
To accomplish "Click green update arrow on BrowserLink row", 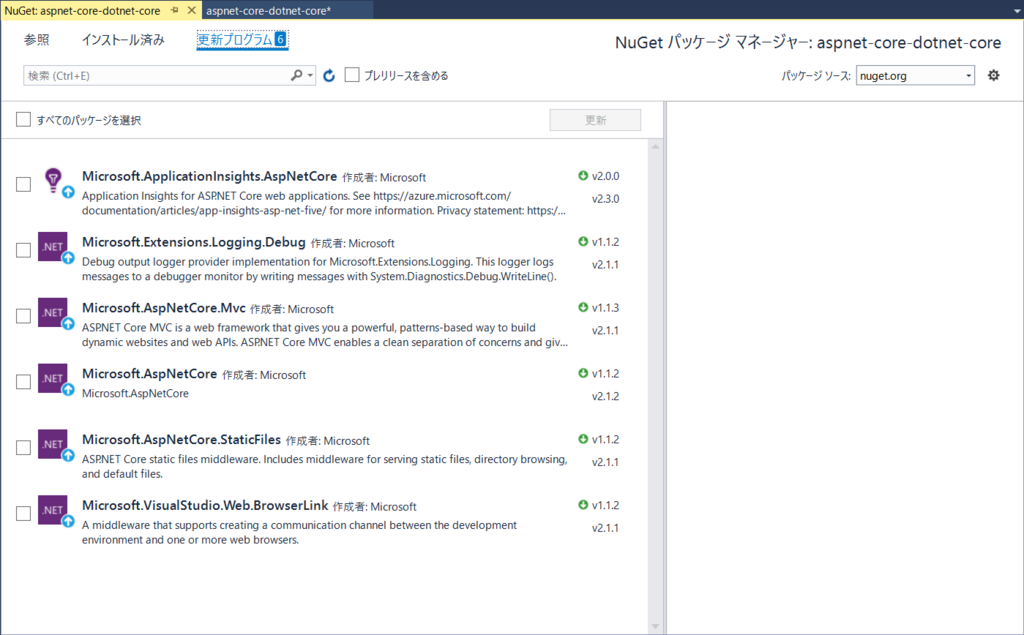I will click(583, 505).
